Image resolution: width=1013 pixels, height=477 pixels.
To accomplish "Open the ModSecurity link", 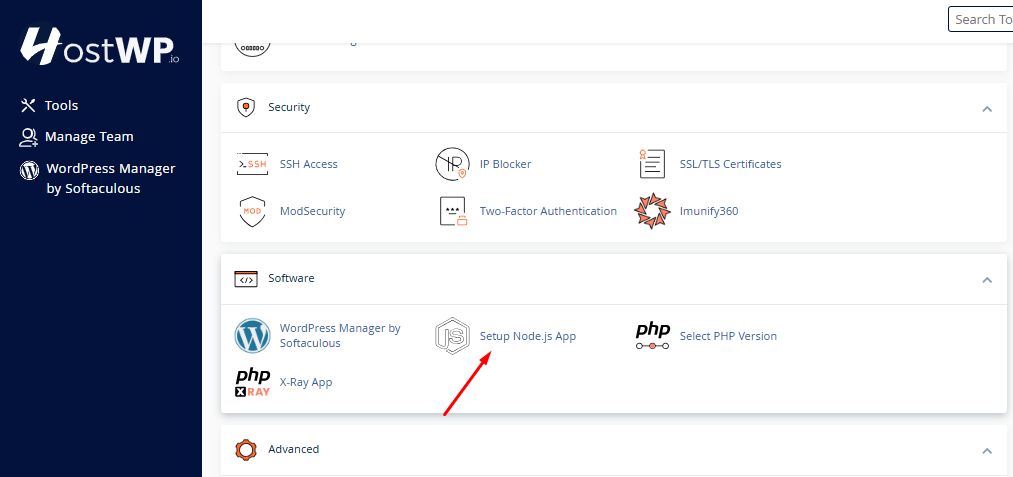I will (312, 211).
